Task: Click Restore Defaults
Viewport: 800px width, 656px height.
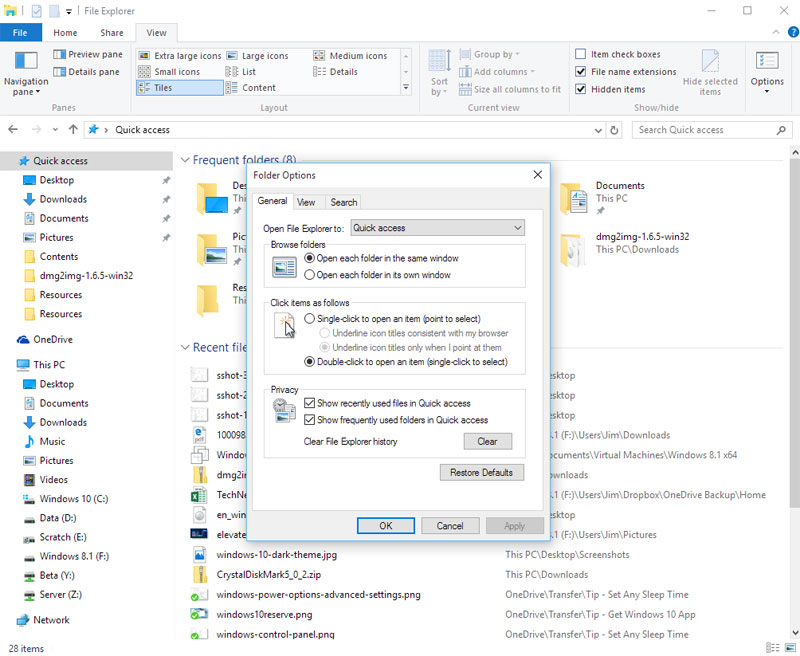Action: click(x=481, y=472)
